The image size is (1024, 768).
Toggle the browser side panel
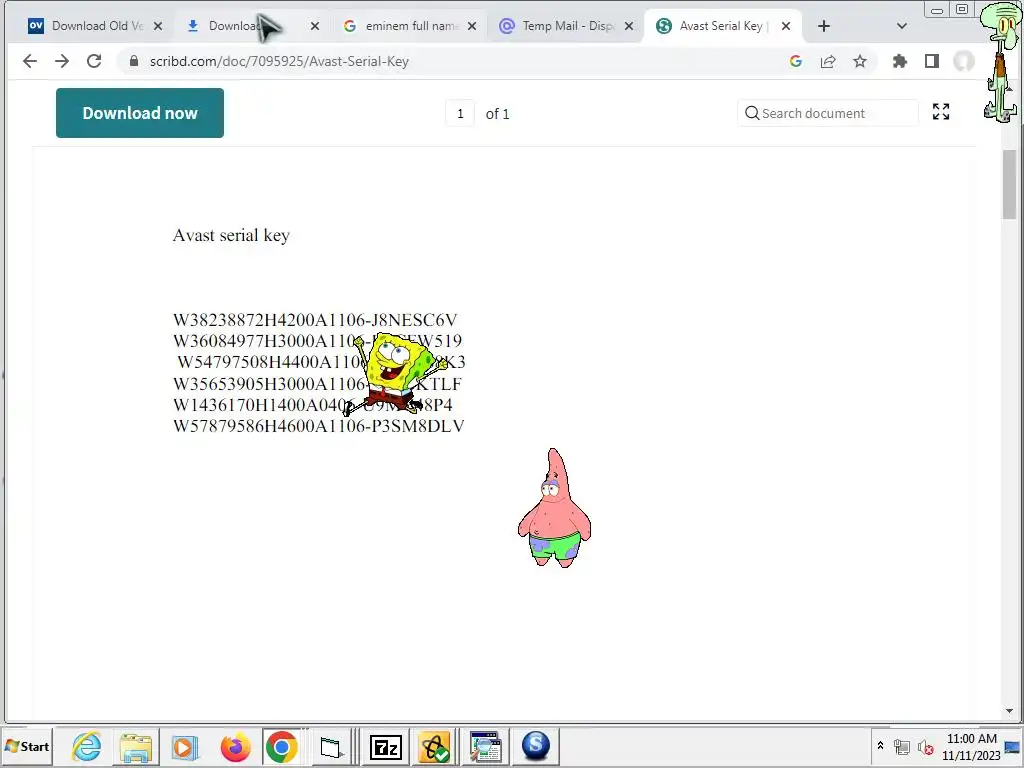932,61
